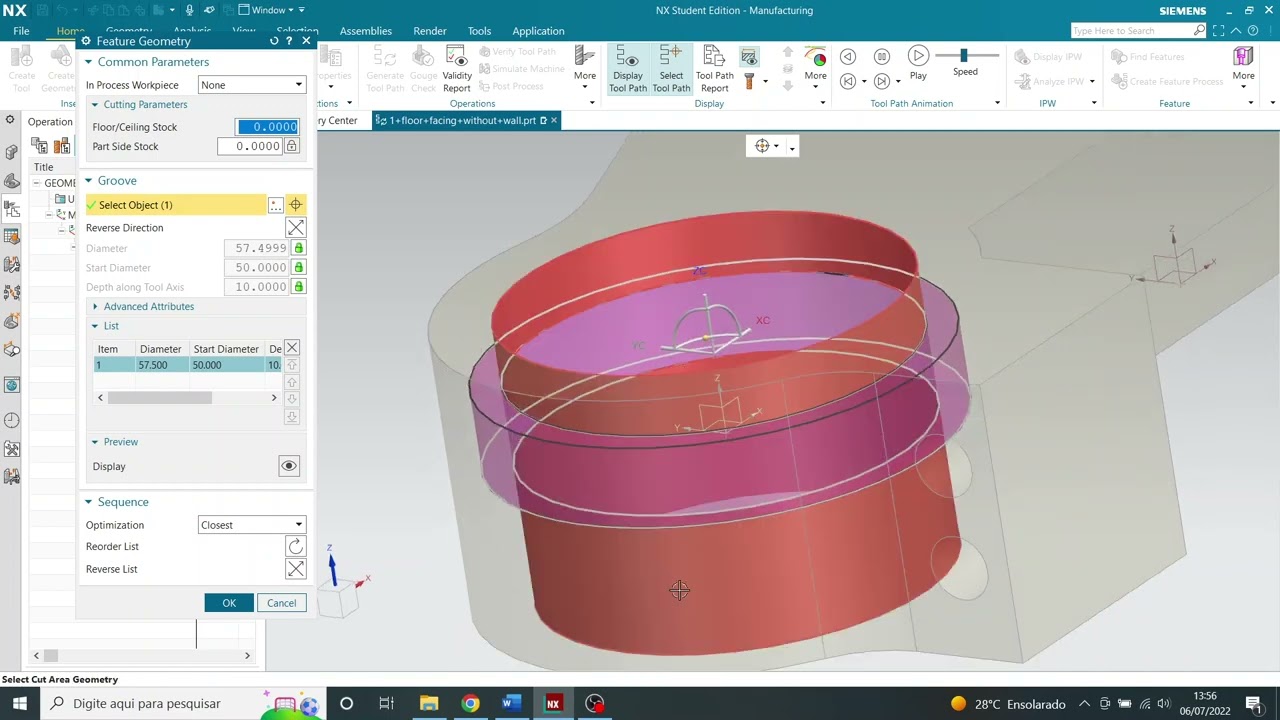
Task: Collapse the Sequence section
Action: 88,502
